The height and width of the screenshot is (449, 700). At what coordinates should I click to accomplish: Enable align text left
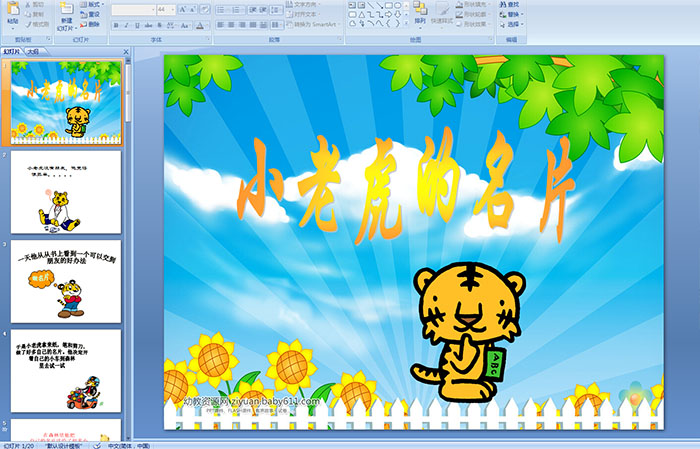click(x=221, y=25)
